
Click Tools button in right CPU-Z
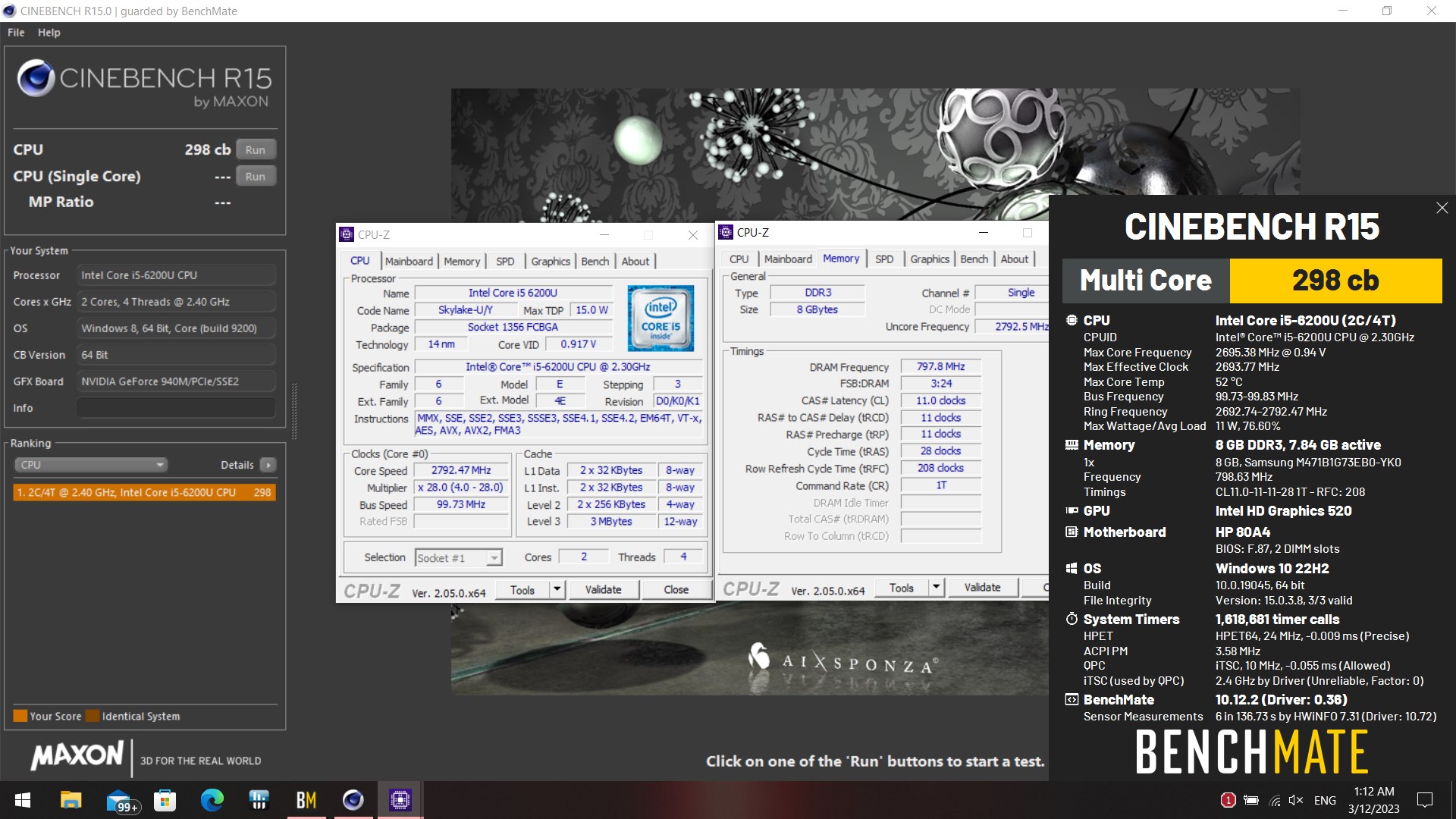click(x=902, y=588)
